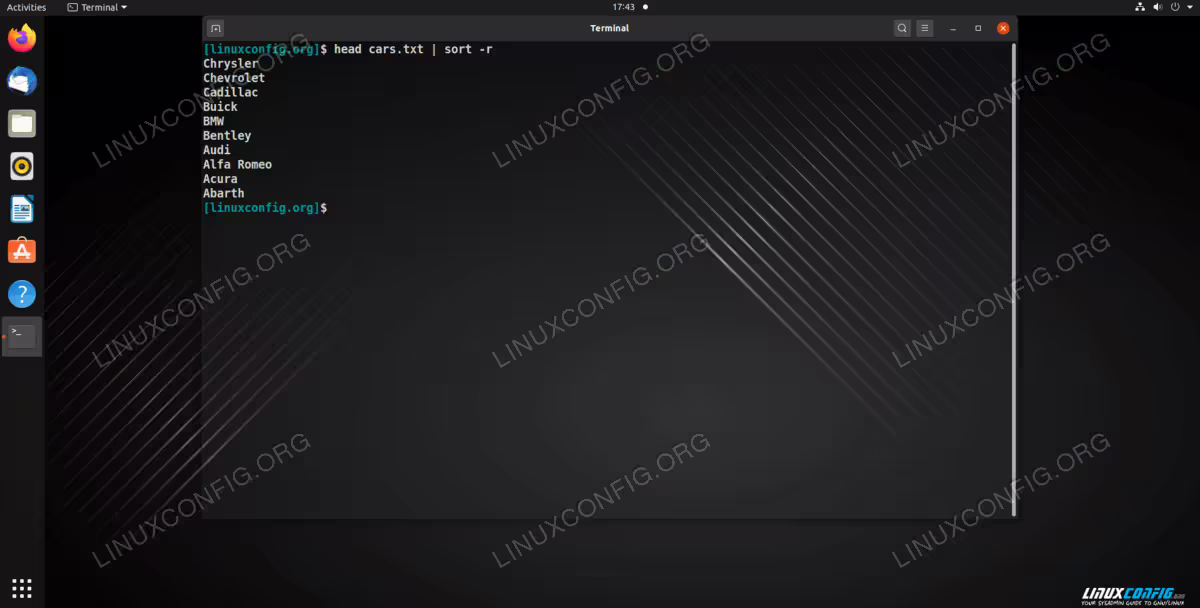The height and width of the screenshot is (608, 1200).
Task: Click the Terminal title in the header bar
Action: [x=610, y=28]
